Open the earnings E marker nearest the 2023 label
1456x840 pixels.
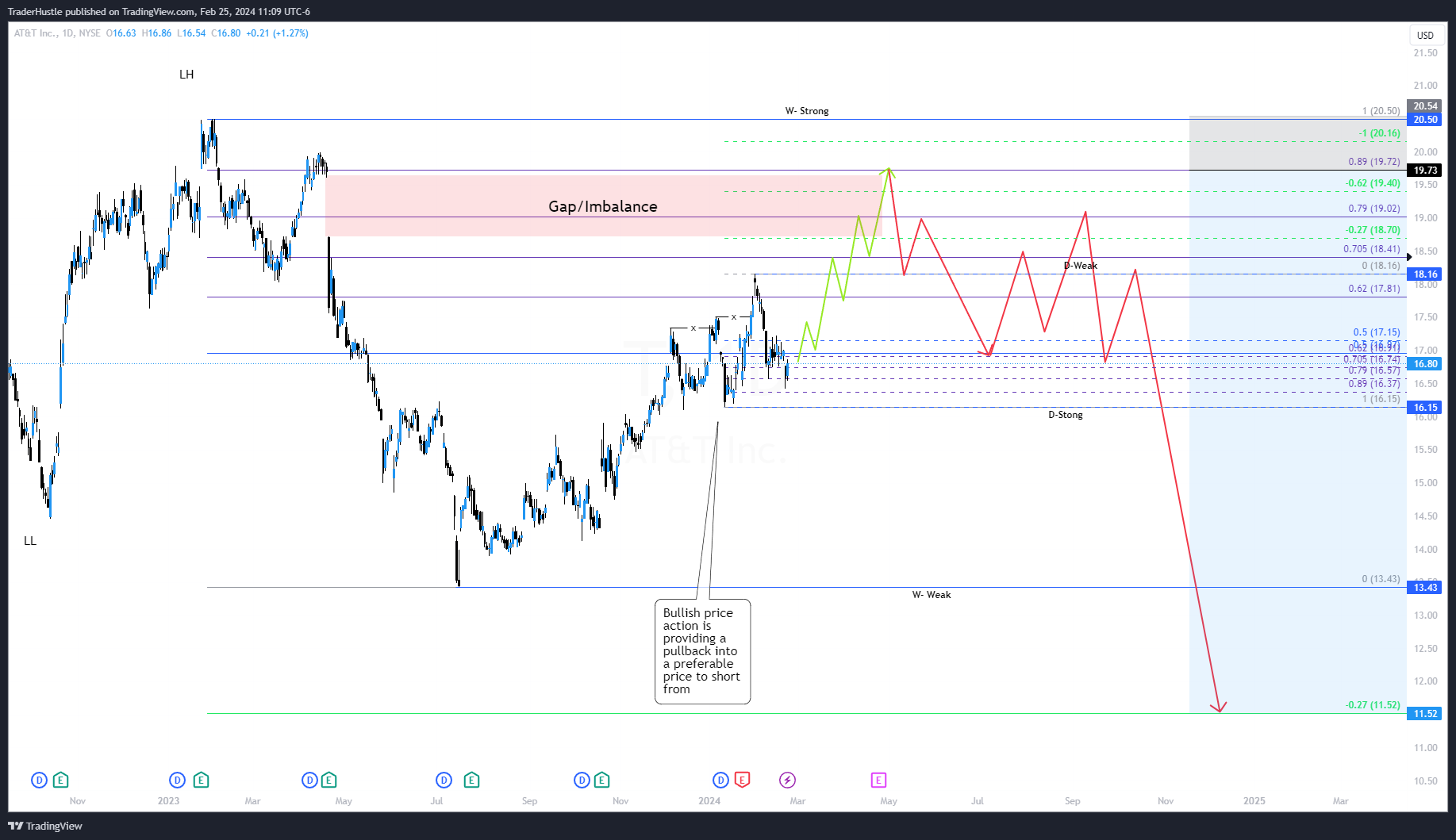(201, 781)
